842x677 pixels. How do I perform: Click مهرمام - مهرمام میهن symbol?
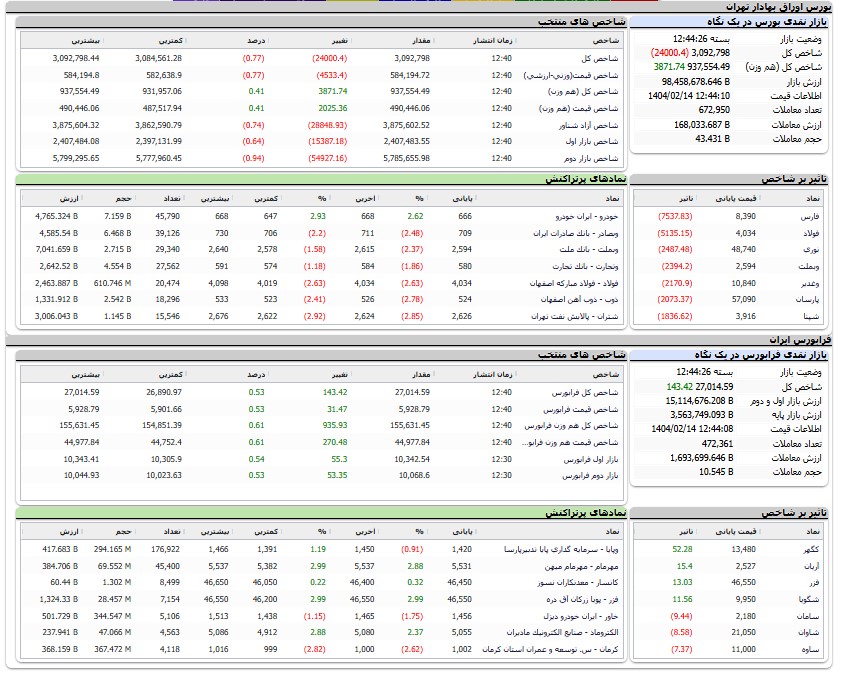click(582, 566)
